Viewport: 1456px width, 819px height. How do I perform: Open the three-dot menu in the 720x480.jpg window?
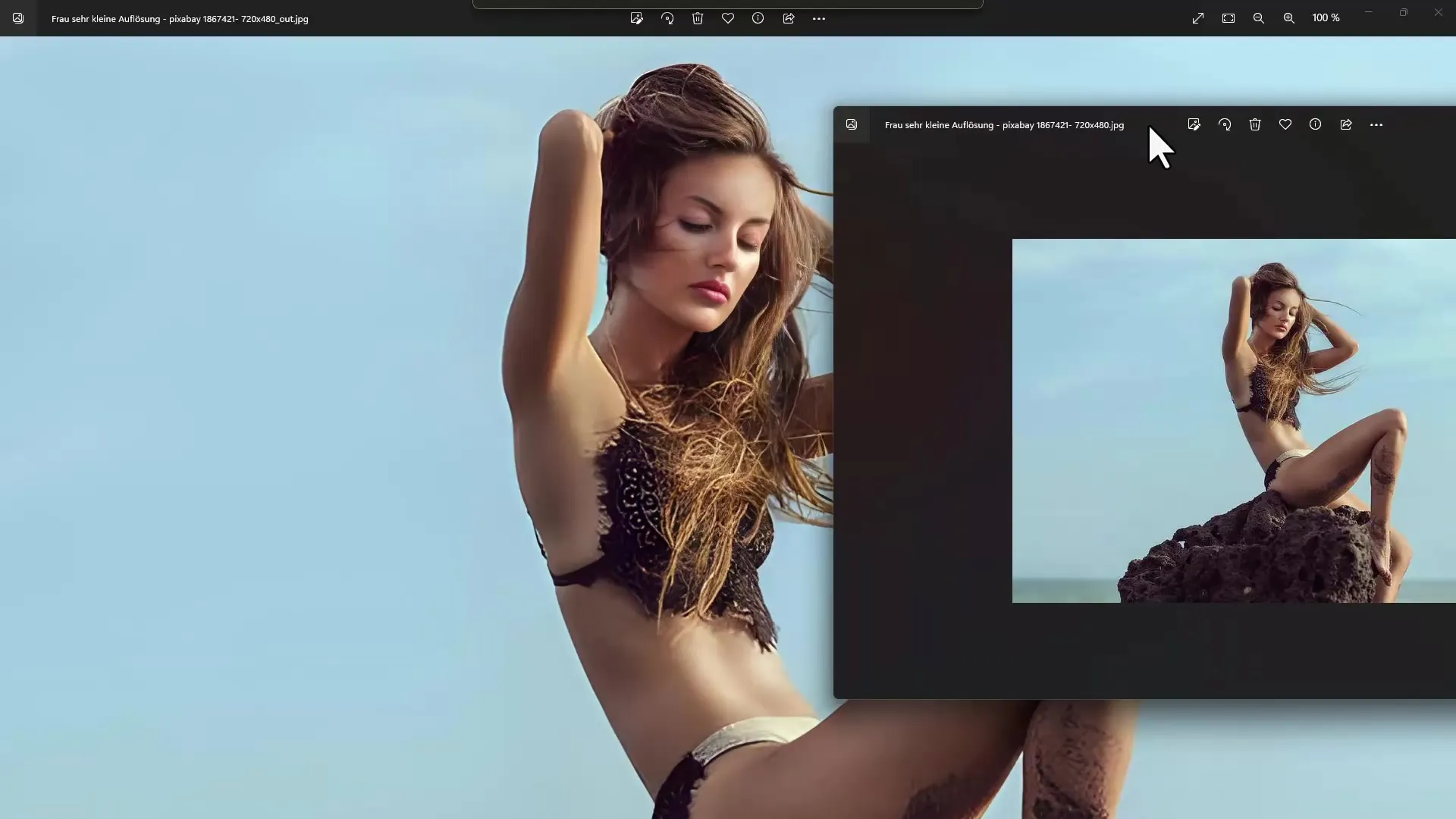point(1376,124)
